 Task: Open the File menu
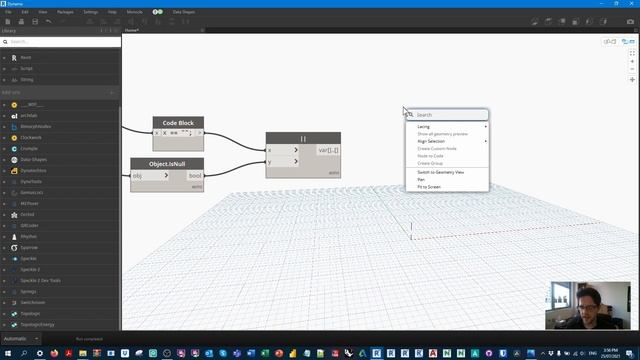click(8, 12)
